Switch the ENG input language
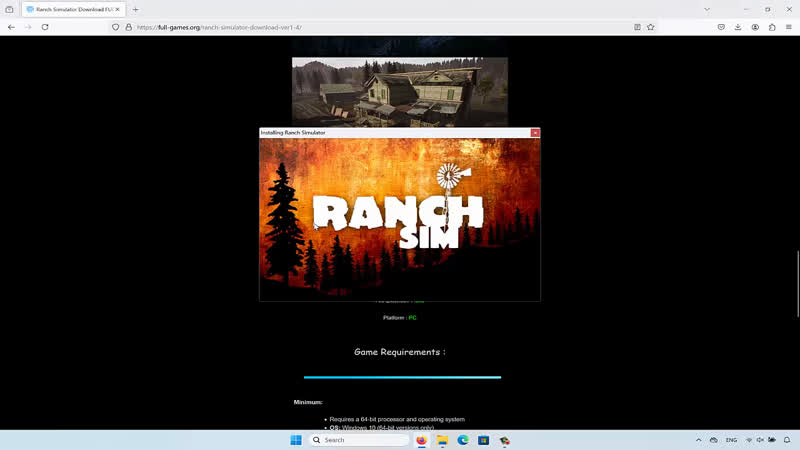 click(x=731, y=440)
